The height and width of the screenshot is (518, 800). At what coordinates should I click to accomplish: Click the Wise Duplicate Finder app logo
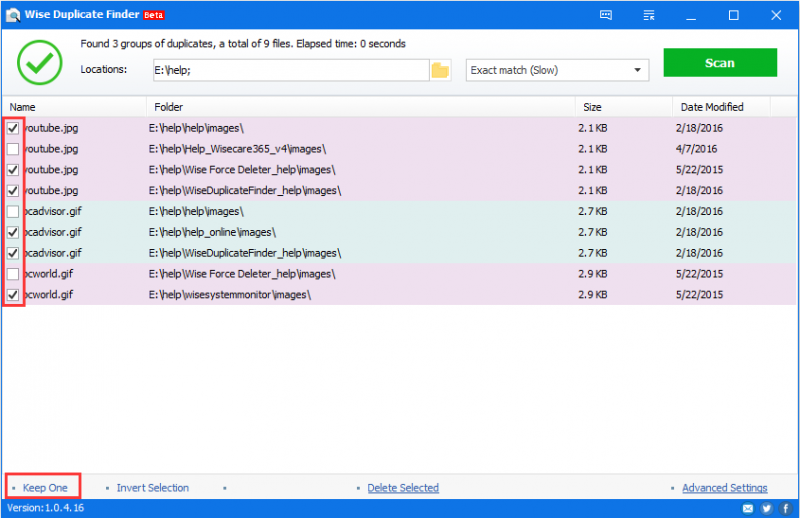coord(13,15)
